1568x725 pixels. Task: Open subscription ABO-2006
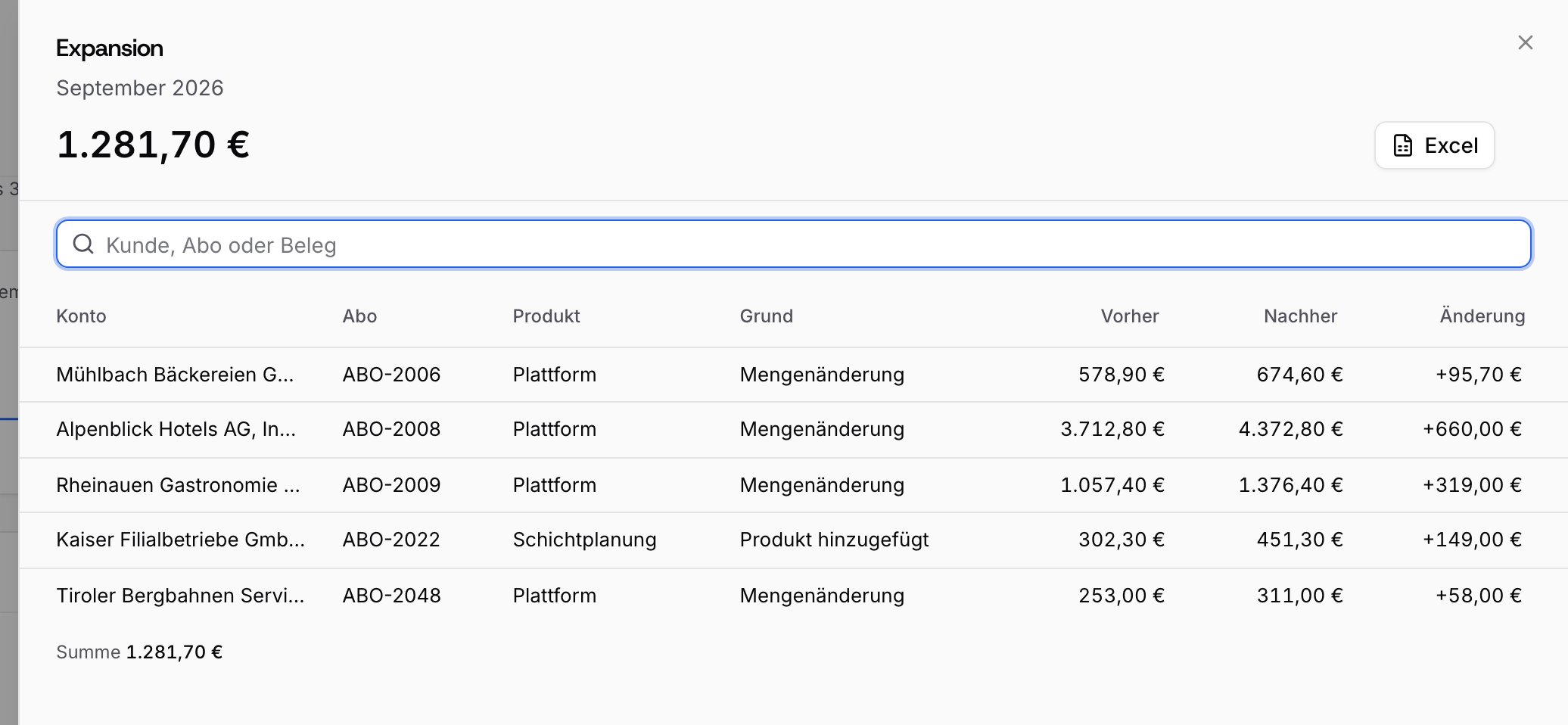(391, 375)
